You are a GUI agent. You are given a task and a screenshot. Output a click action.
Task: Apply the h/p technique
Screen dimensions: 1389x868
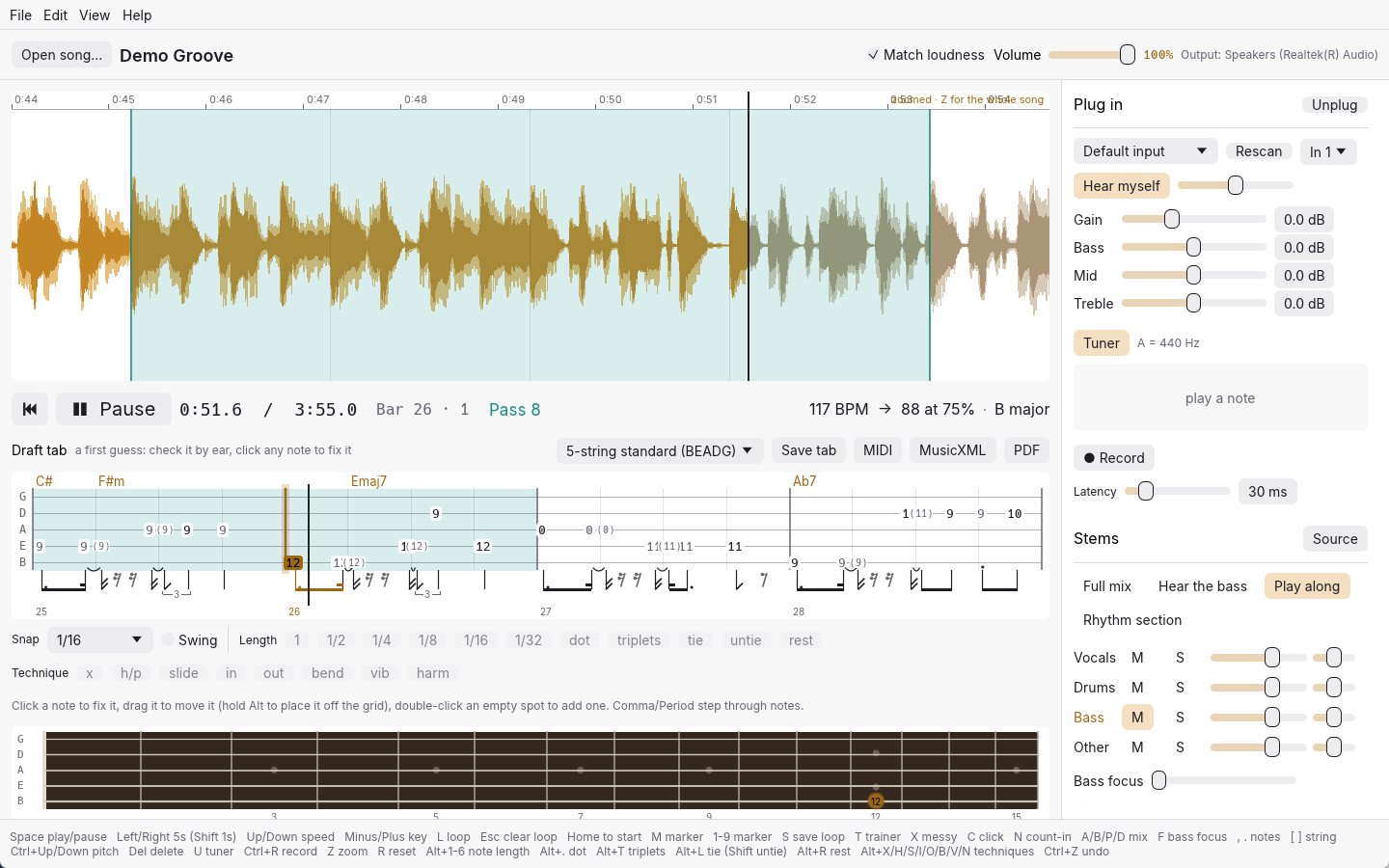(x=131, y=673)
